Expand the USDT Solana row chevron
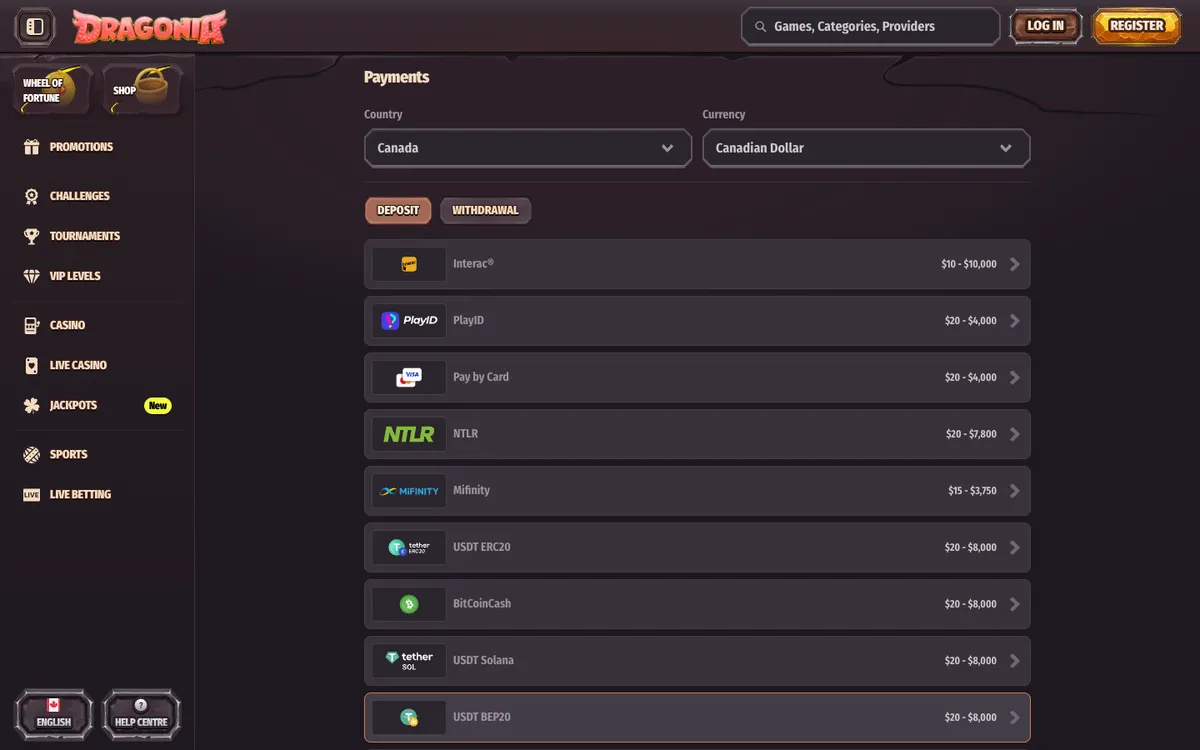 [x=1015, y=661]
